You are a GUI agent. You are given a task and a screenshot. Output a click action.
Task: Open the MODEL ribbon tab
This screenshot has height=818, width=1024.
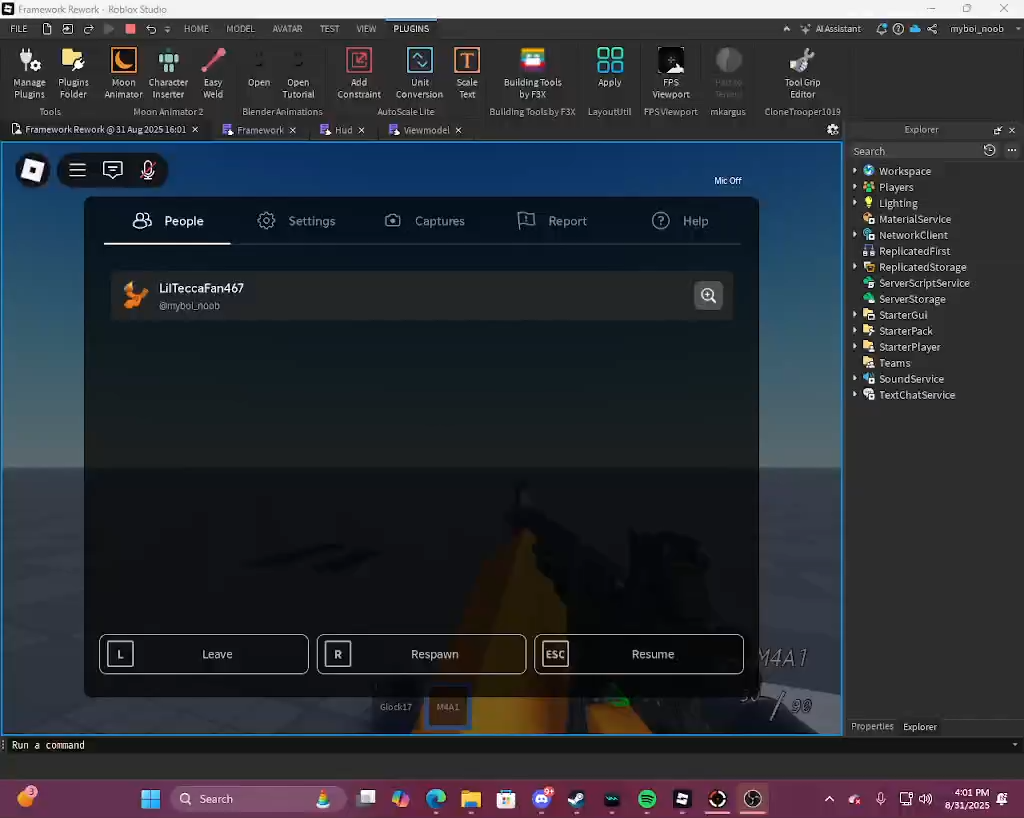240,28
